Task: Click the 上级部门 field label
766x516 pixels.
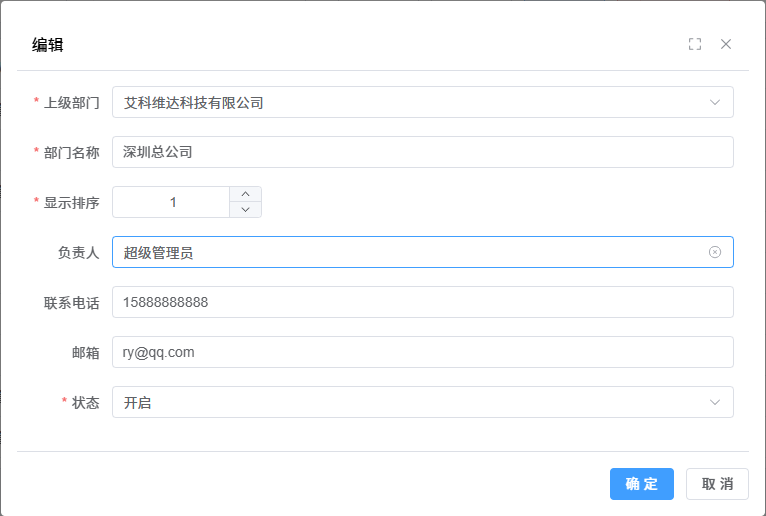Action: point(71,102)
